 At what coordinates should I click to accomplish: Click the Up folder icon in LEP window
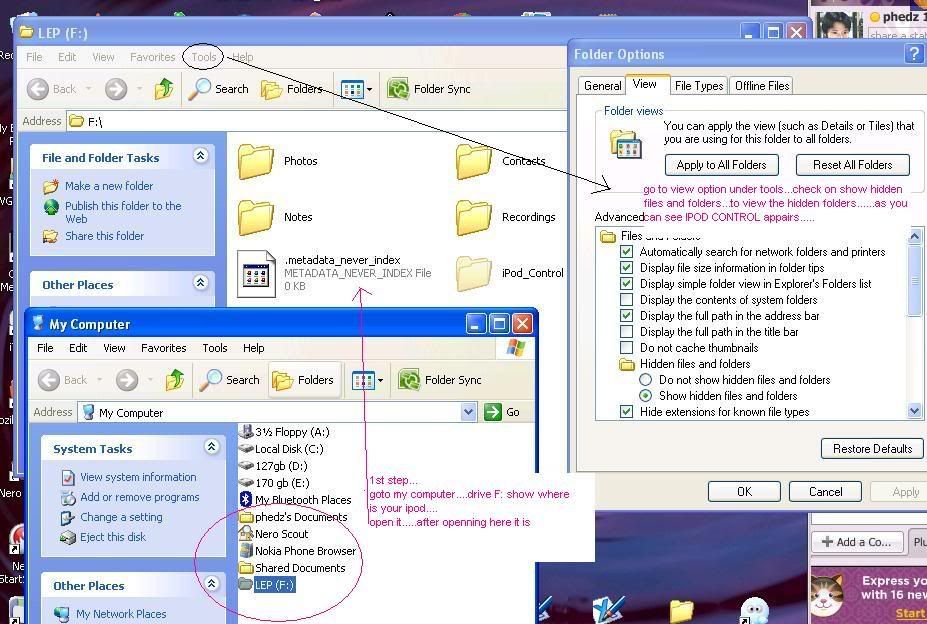(164, 89)
